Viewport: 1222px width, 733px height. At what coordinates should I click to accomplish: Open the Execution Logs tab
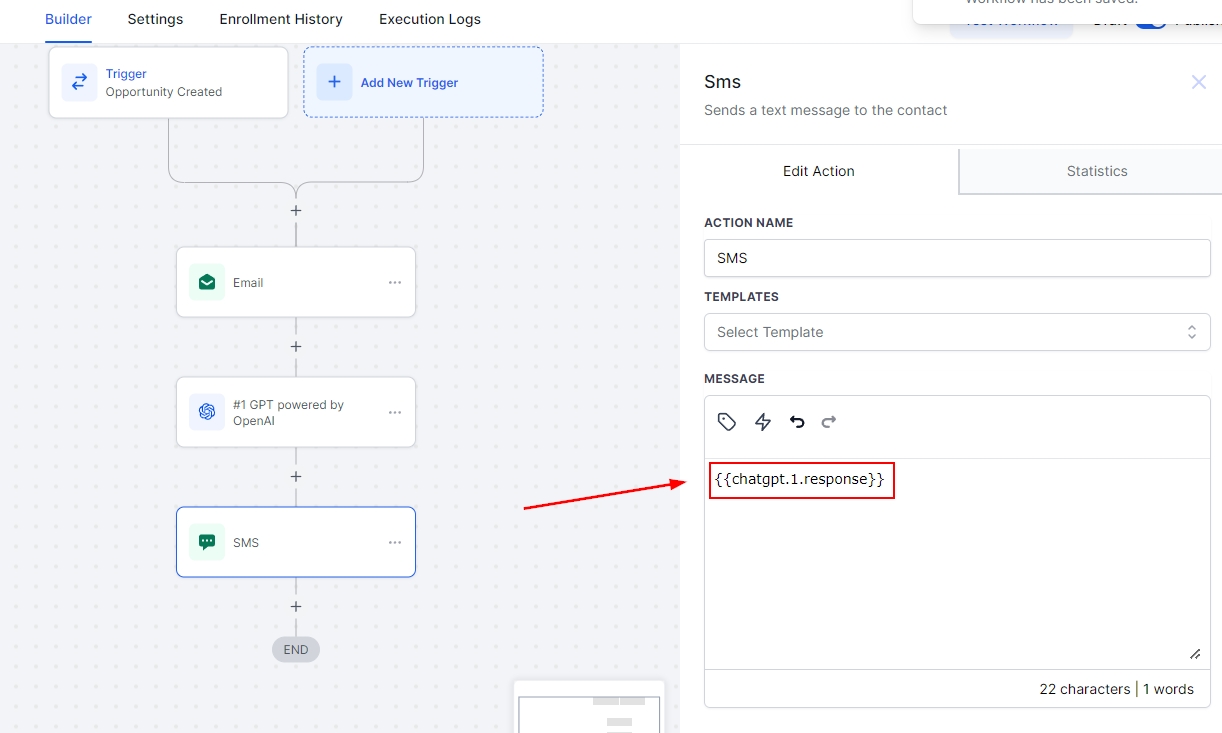point(430,19)
